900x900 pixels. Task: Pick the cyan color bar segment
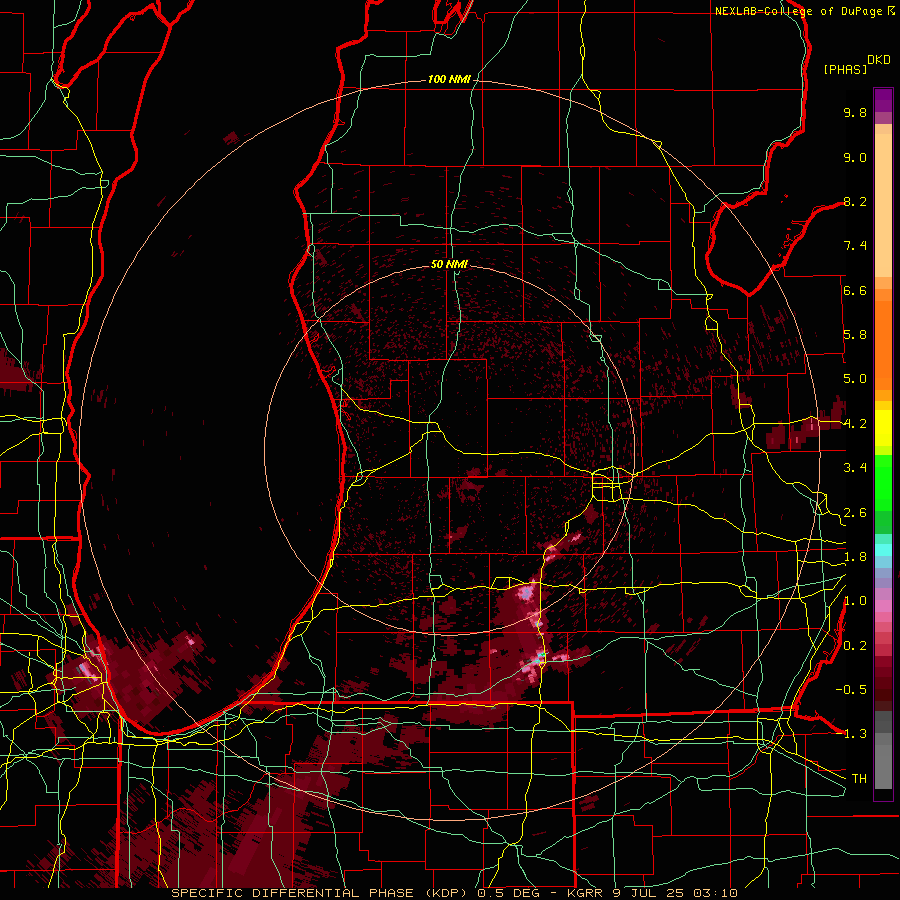point(883,550)
